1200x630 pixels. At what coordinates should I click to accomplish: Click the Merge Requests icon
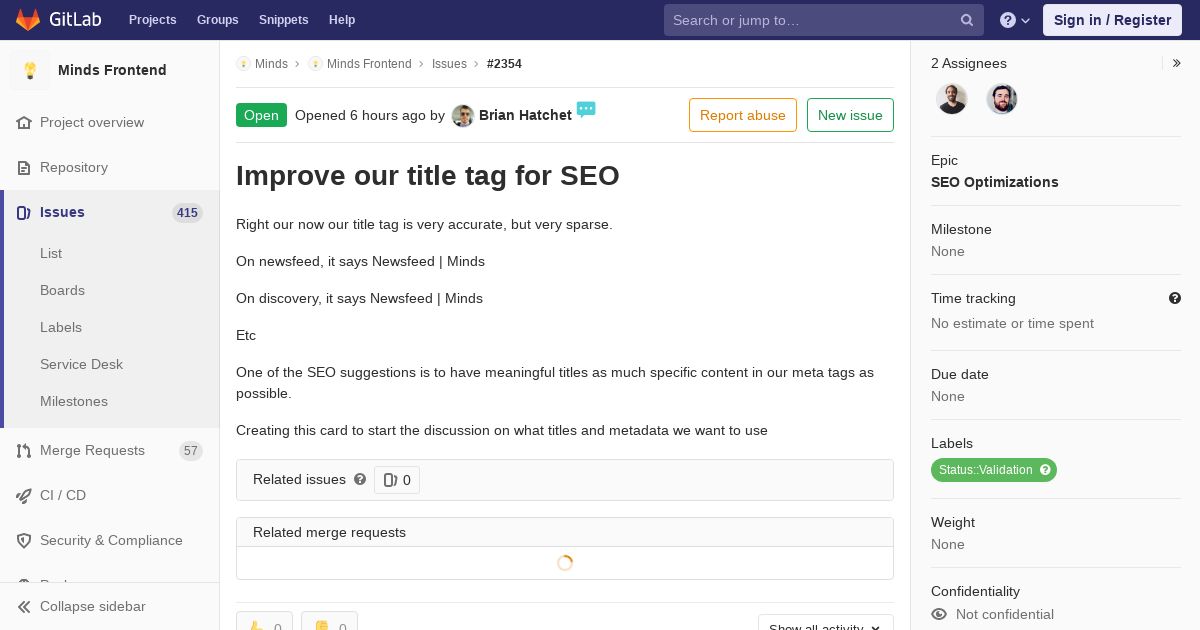24,450
